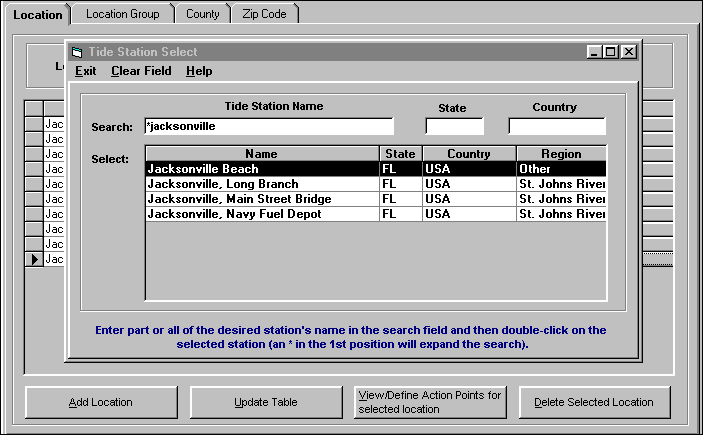Open the Clear Field menu

click(x=141, y=71)
